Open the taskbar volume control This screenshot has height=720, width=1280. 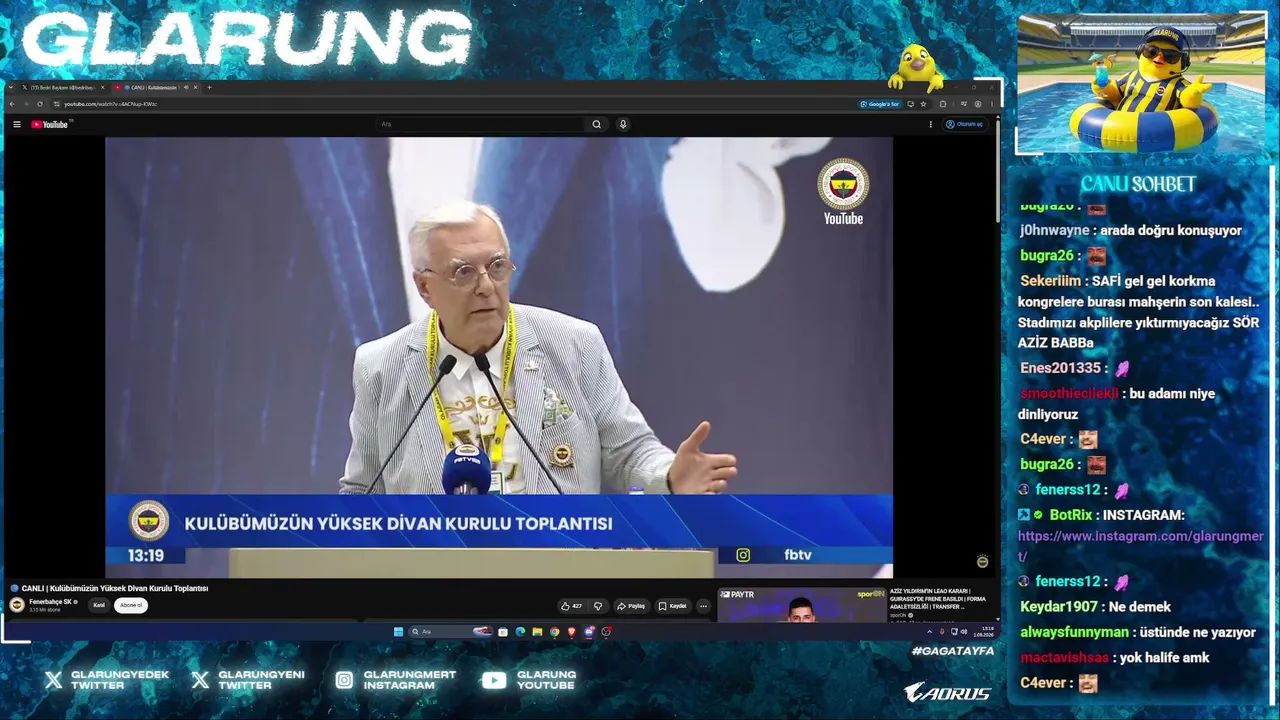964,632
